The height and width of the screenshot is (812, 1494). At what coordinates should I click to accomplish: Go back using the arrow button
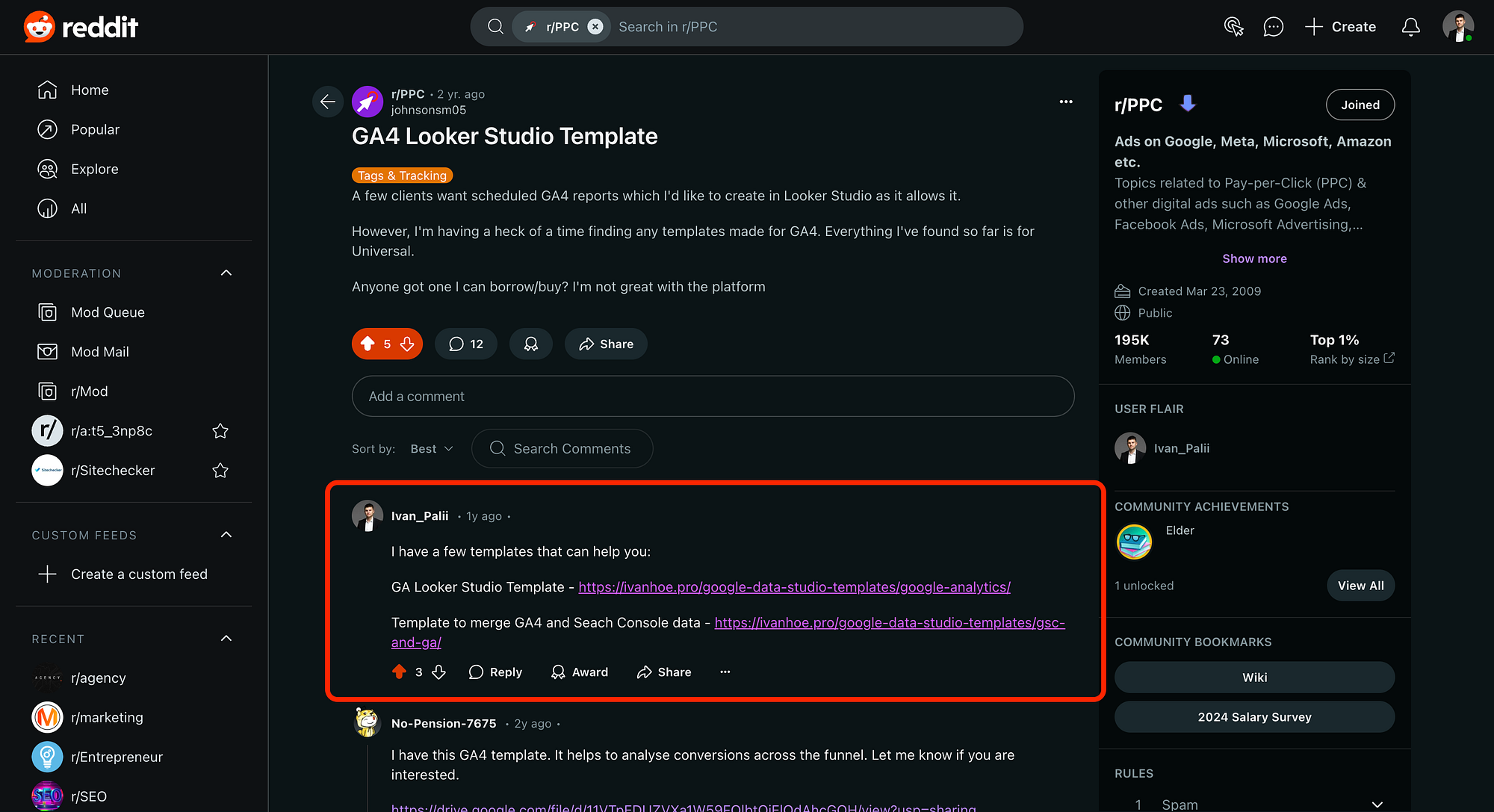tap(328, 102)
